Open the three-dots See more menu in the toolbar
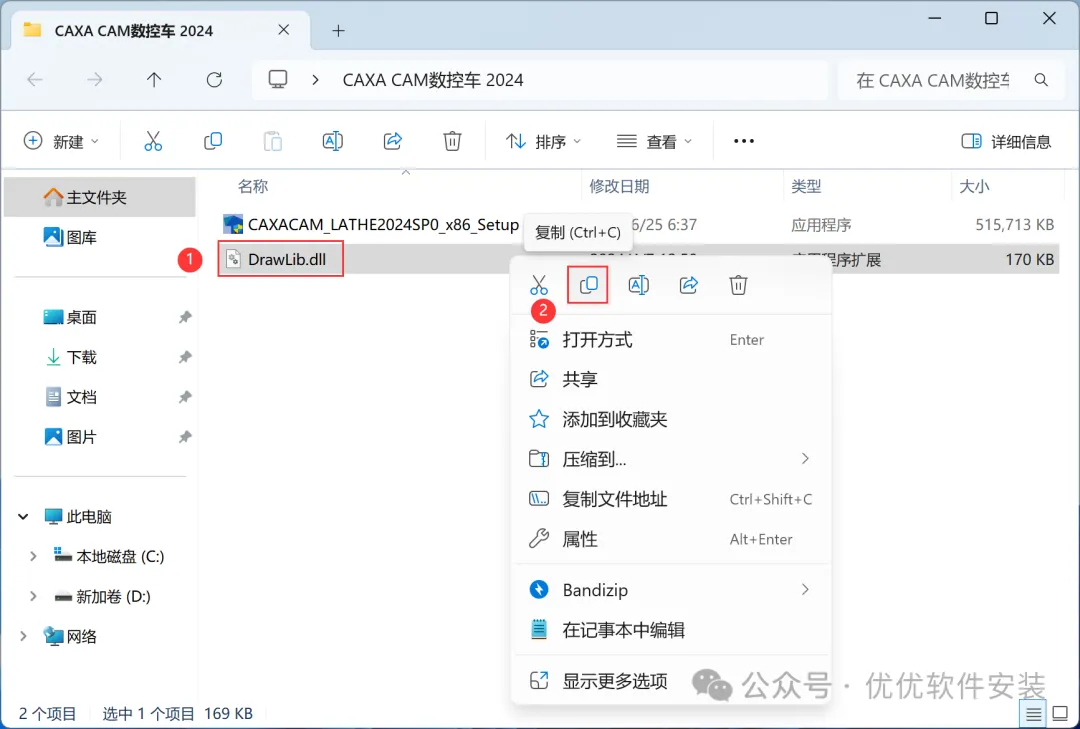Screen dimensions: 1080x729 (744, 141)
